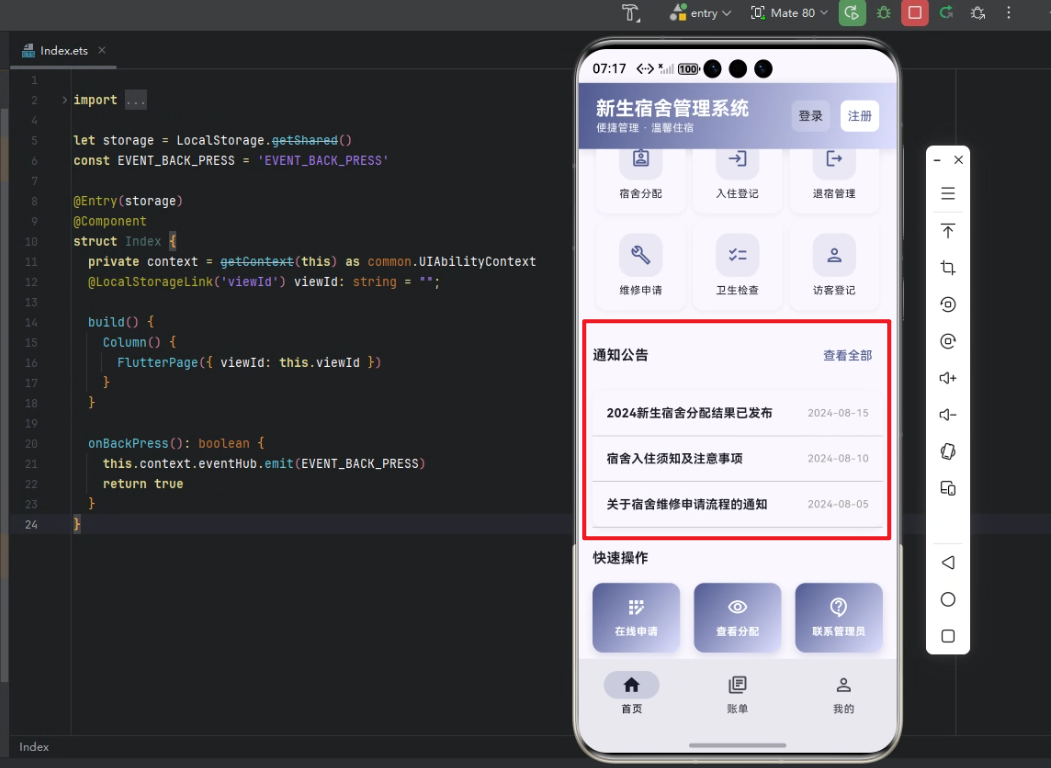
Task: Close the Index.ets tab
Action: (102, 50)
